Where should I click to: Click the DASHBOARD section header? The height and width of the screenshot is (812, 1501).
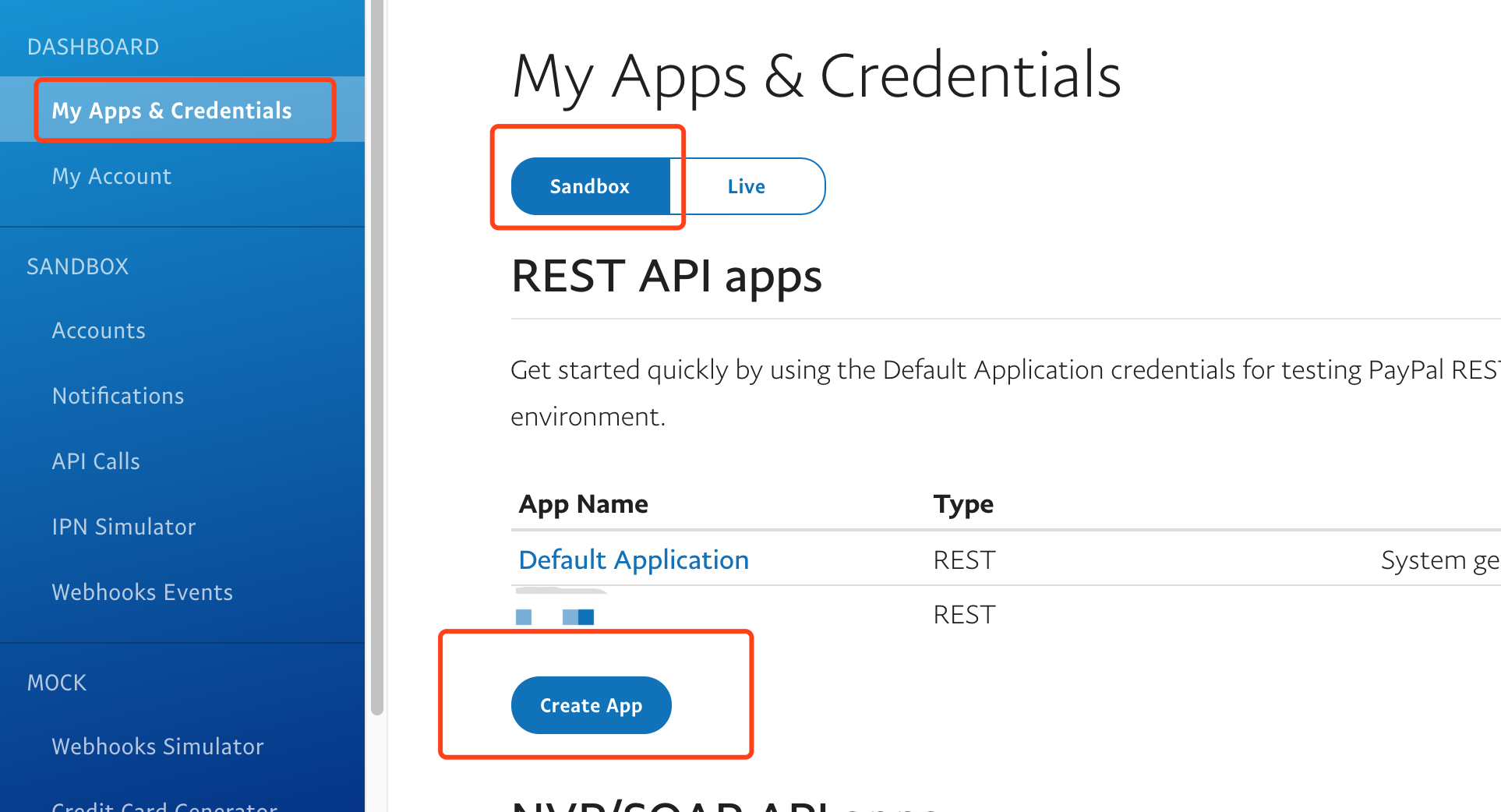pos(93,47)
